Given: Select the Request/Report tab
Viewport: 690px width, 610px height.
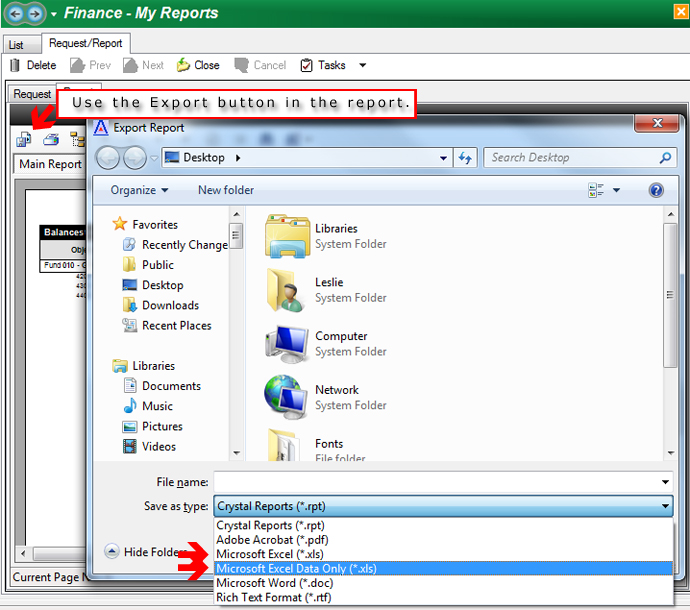Looking at the screenshot, I should [85, 43].
